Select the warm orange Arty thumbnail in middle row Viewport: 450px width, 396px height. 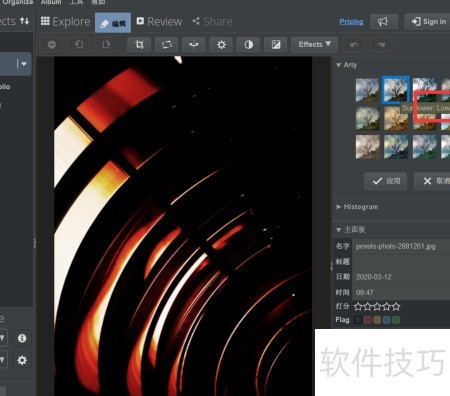396,119
